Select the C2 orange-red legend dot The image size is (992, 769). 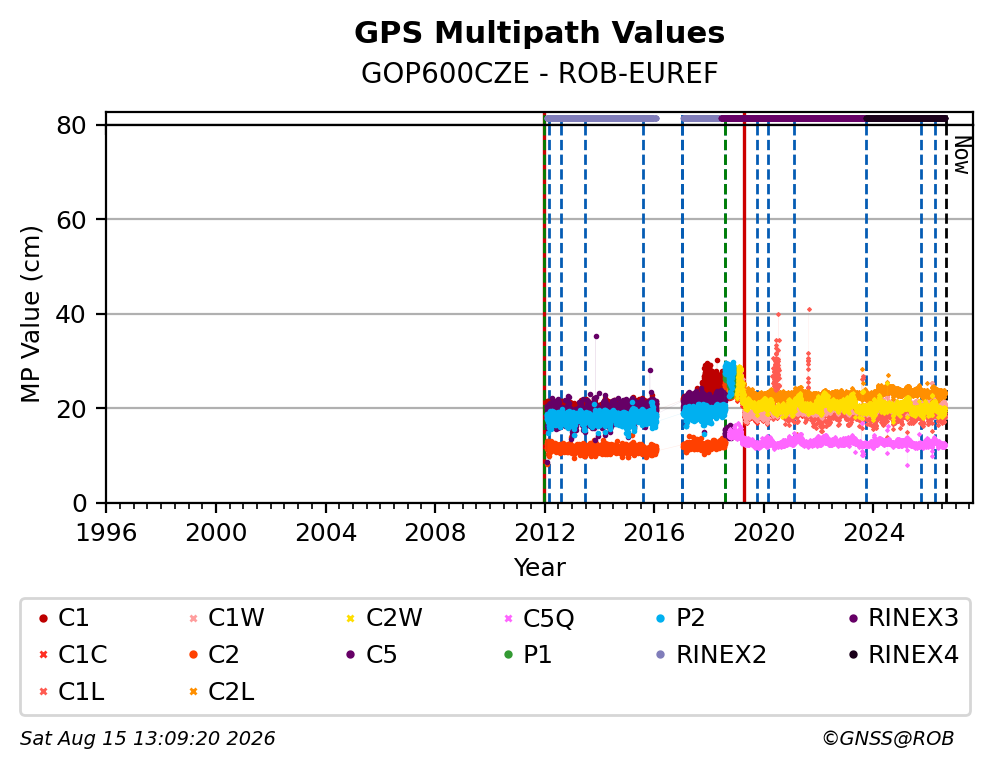point(194,655)
